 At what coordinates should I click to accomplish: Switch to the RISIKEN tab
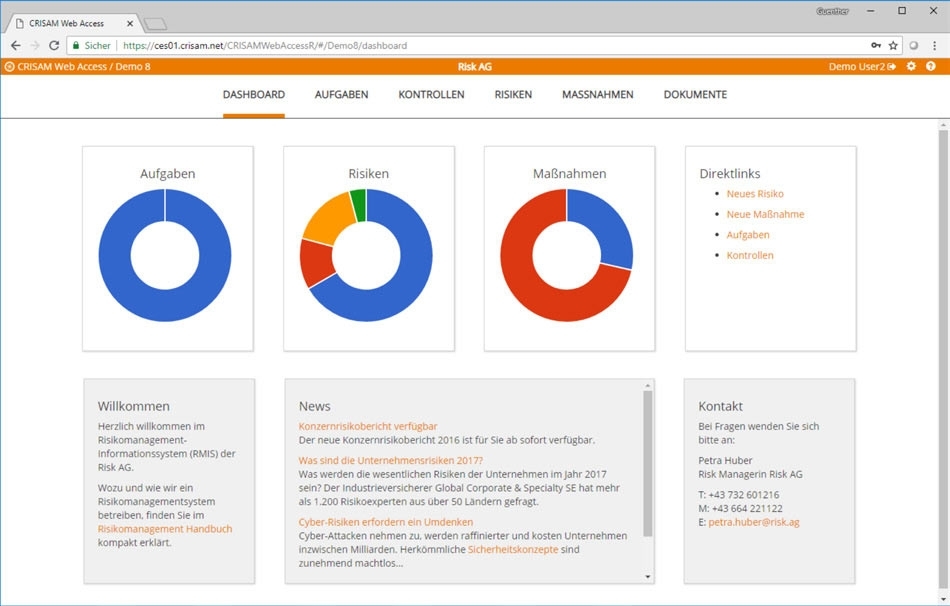[x=513, y=94]
